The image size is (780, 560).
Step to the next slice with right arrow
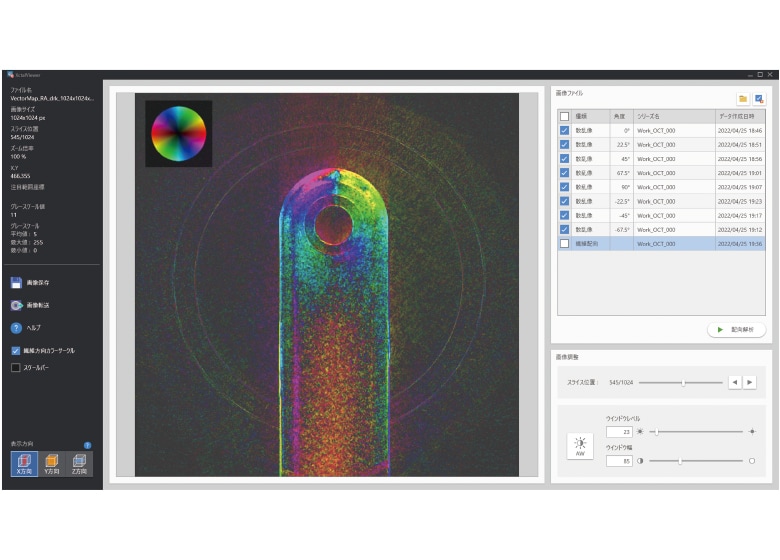(x=750, y=382)
